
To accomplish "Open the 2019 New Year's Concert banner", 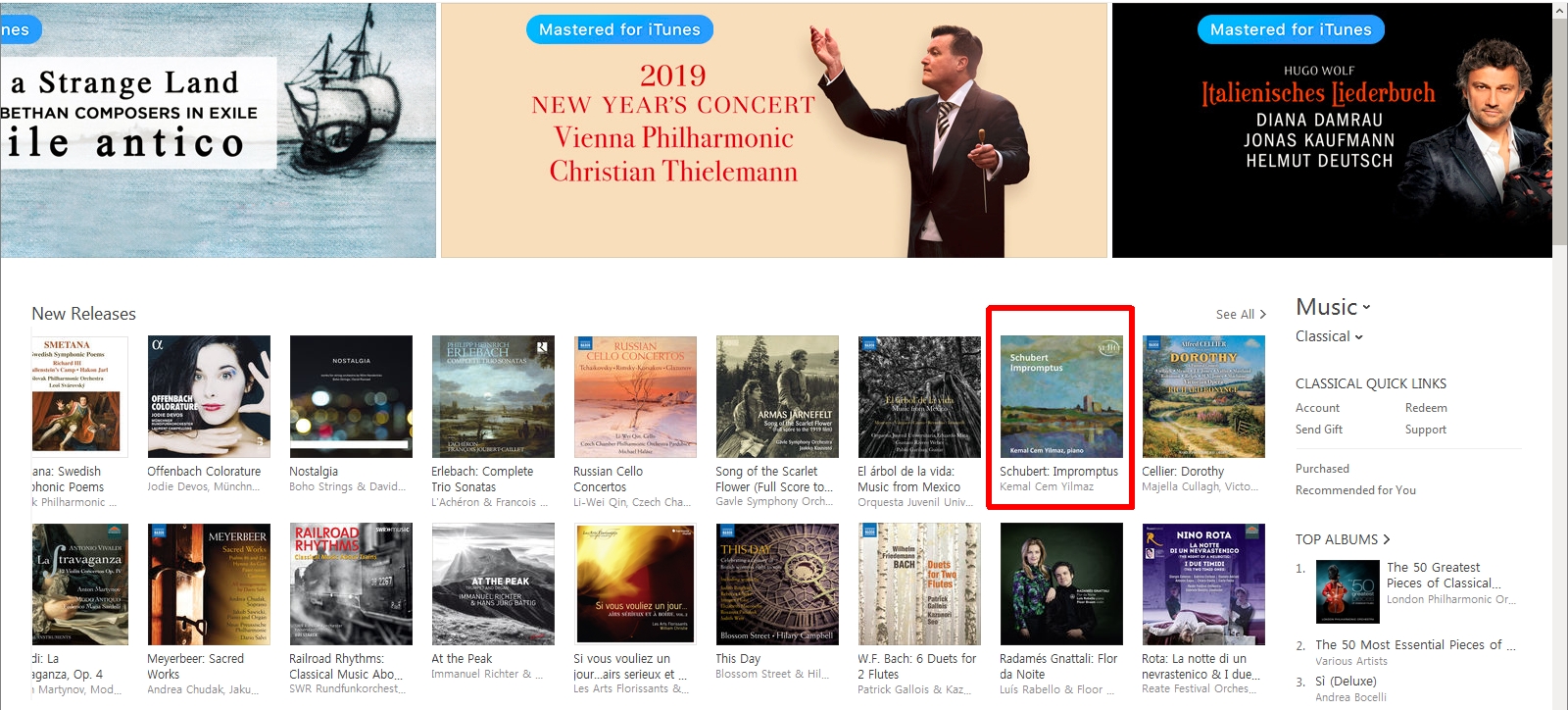I will [x=774, y=130].
